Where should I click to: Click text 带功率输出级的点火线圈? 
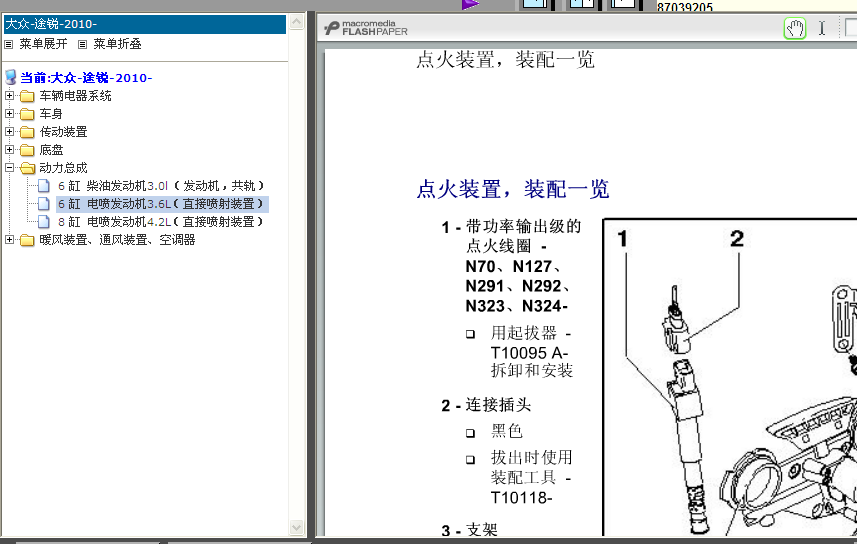[x=523, y=236]
